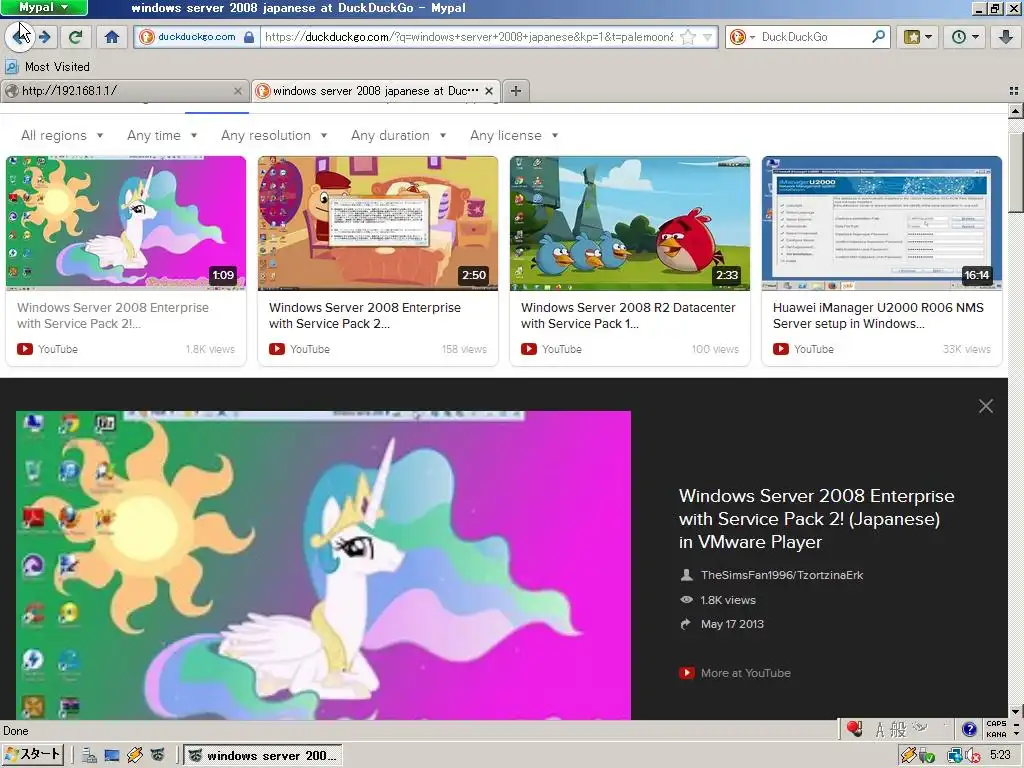Click the May 17 2013 date text
The height and width of the screenshot is (768, 1024).
point(732,624)
